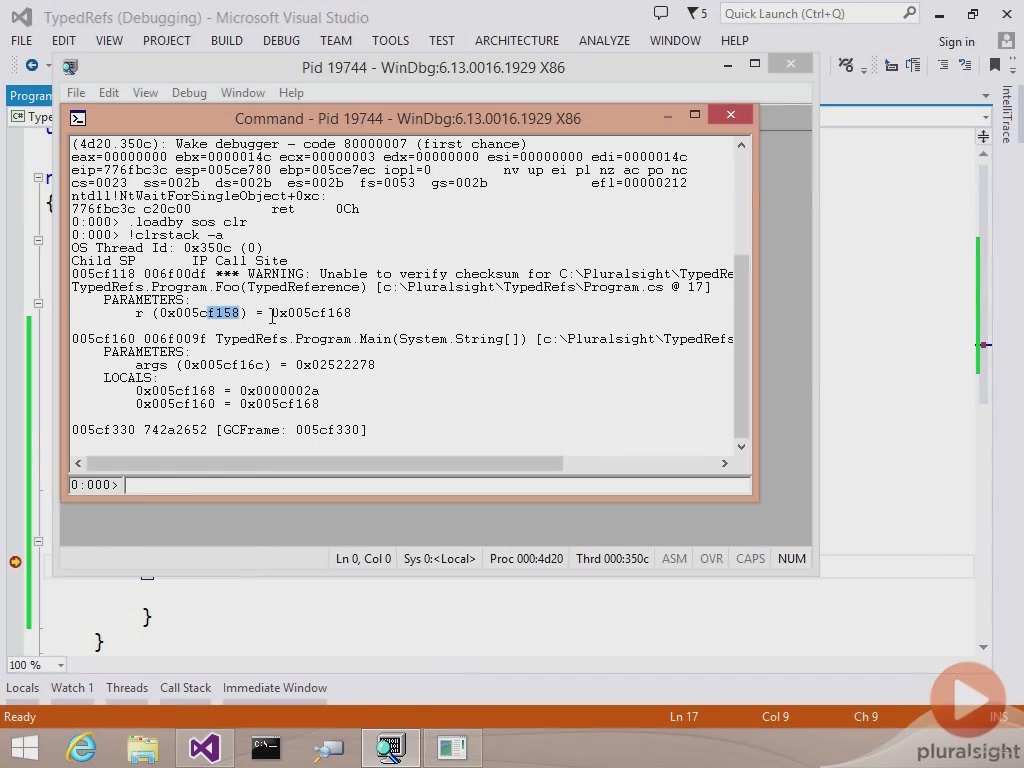This screenshot has width=1024, height=768.
Task: Open the toolbar options dropdown after the bookmark icon
Action: [1013, 67]
